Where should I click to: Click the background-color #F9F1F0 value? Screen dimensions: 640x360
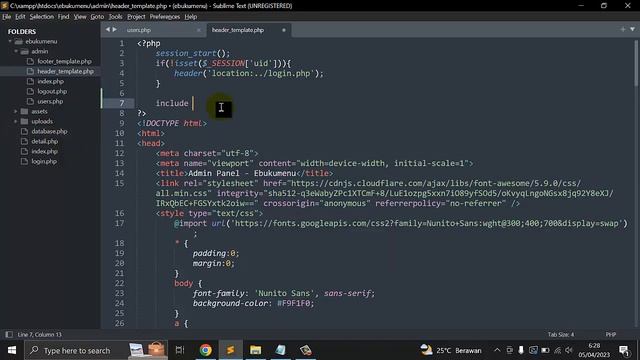(x=293, y=303)
